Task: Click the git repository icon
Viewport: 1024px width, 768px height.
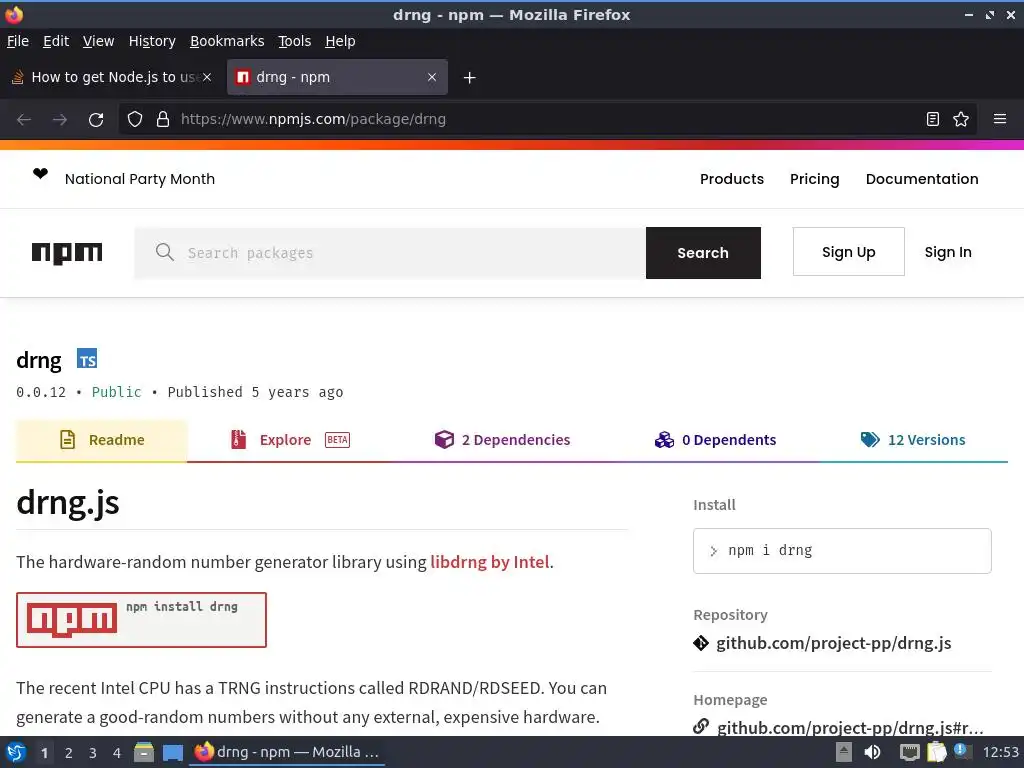Action: (701, 643)
